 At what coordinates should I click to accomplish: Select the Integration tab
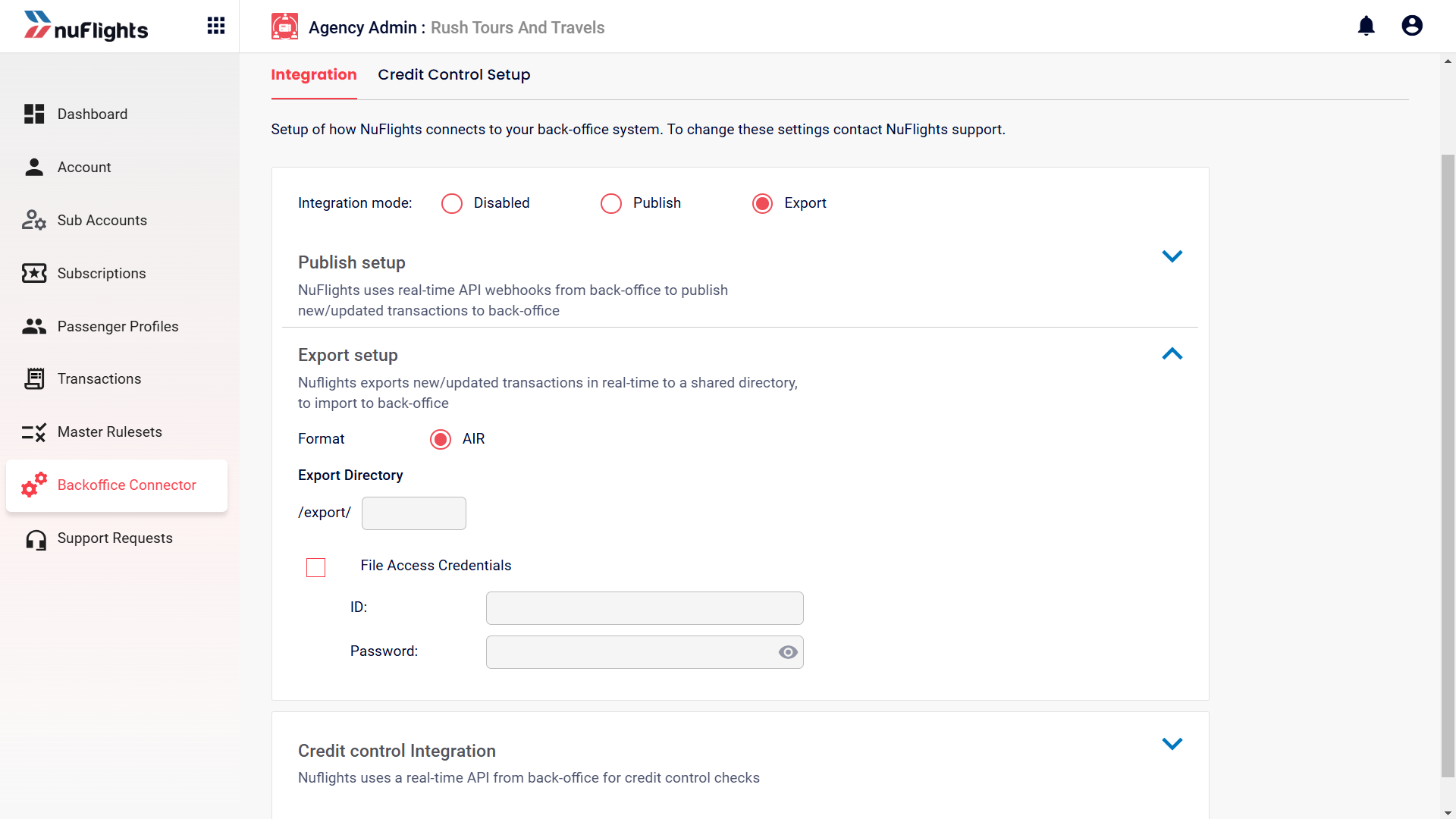pos(313,74)
